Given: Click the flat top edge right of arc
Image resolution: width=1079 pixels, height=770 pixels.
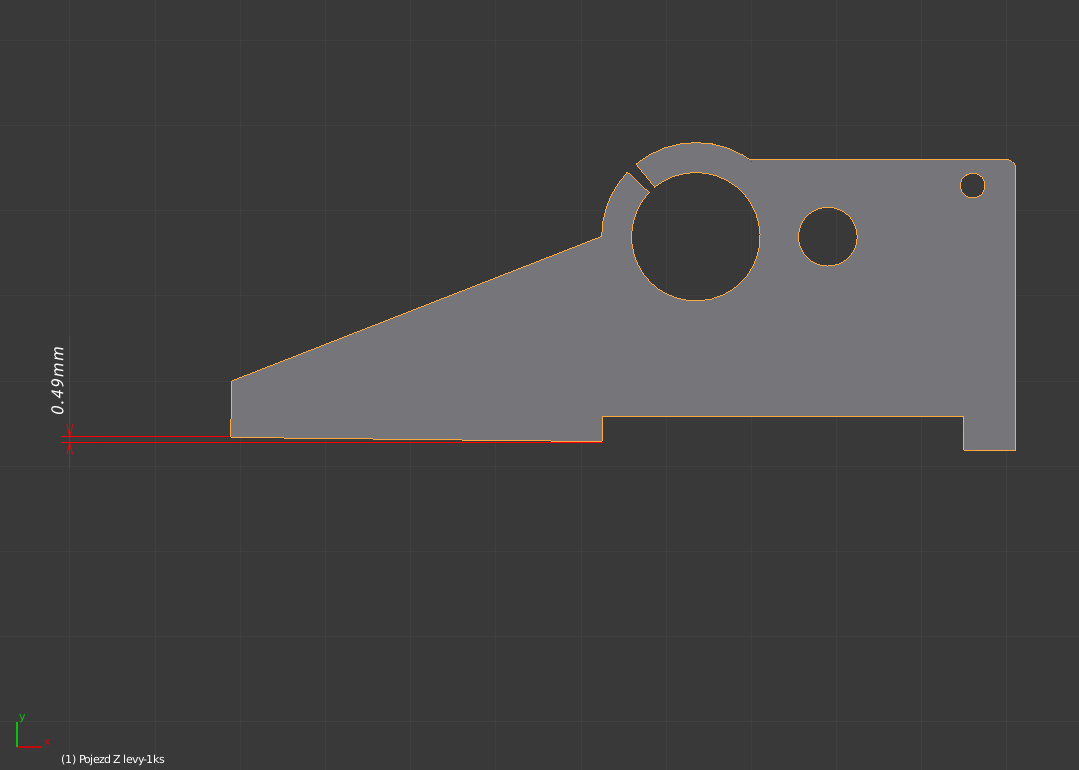Looking at the screenshot, I should click(x=880, y=160).
